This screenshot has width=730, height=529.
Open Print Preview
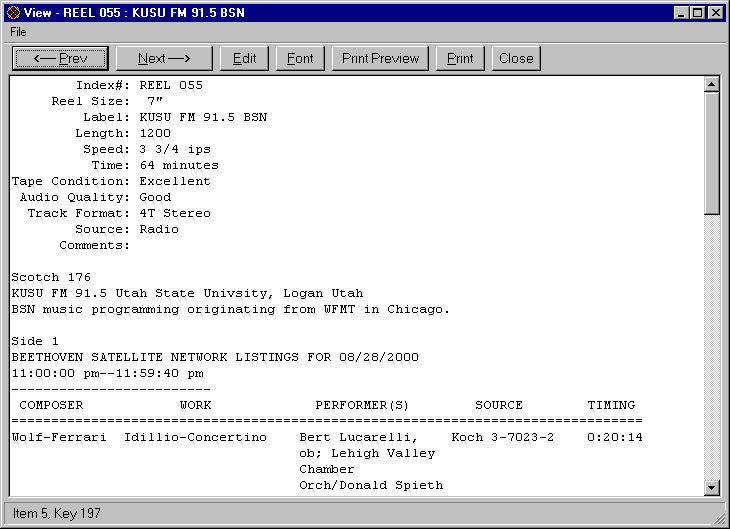(380, 58)
